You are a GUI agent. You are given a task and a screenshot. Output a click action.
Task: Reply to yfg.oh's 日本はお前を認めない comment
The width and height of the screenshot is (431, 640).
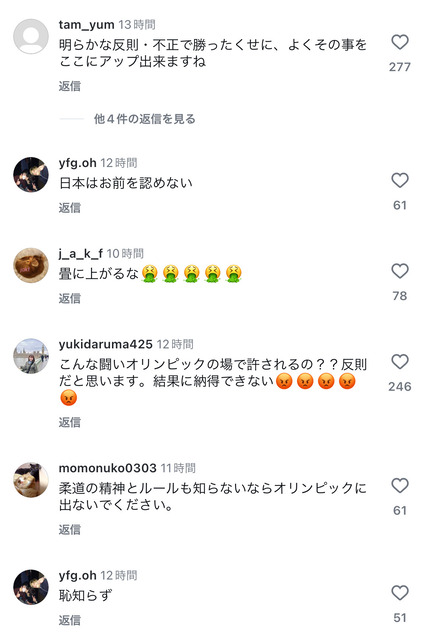(x=70, y=208)
